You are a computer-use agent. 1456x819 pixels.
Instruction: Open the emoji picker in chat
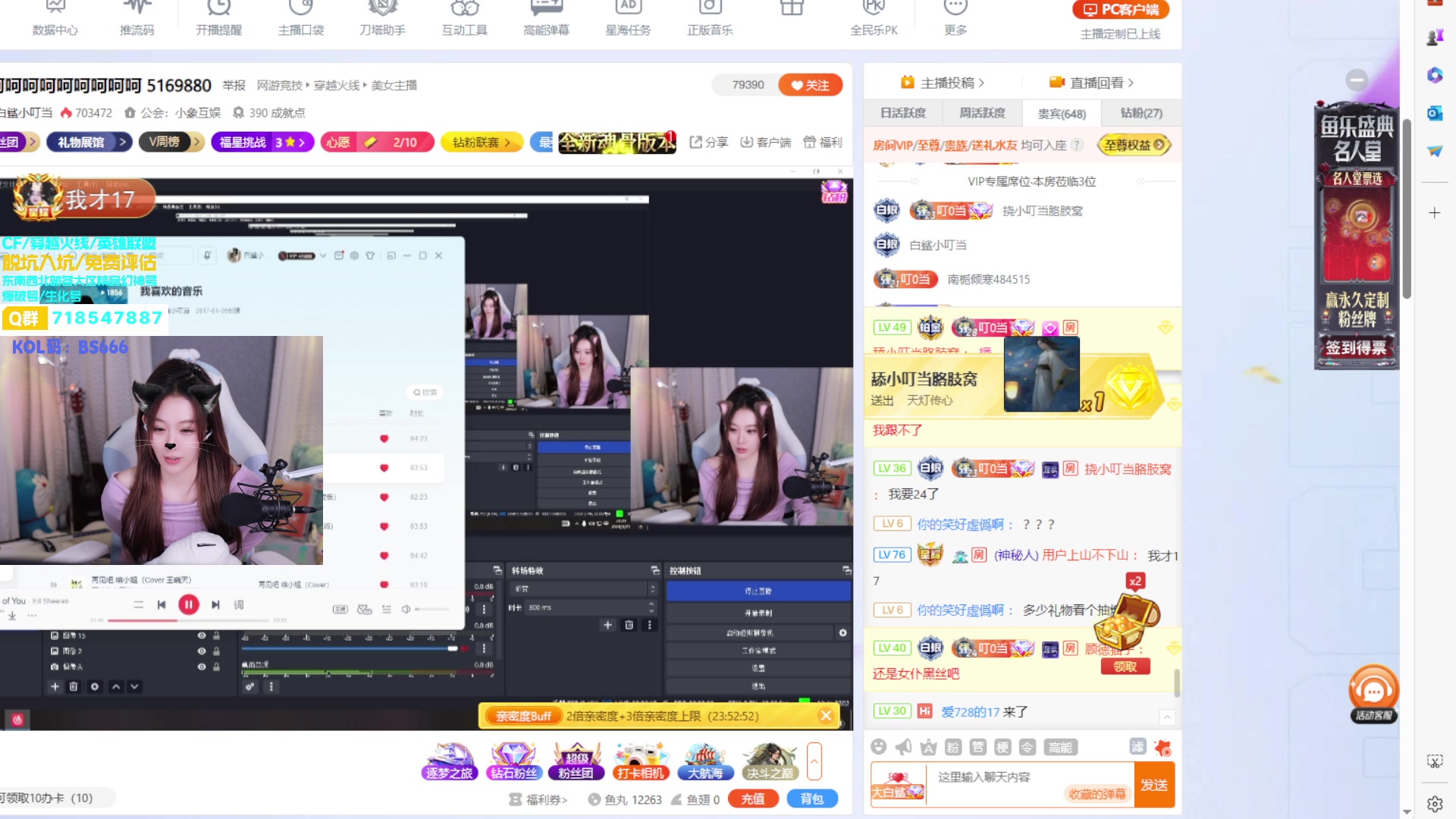(x=879, y=747)
